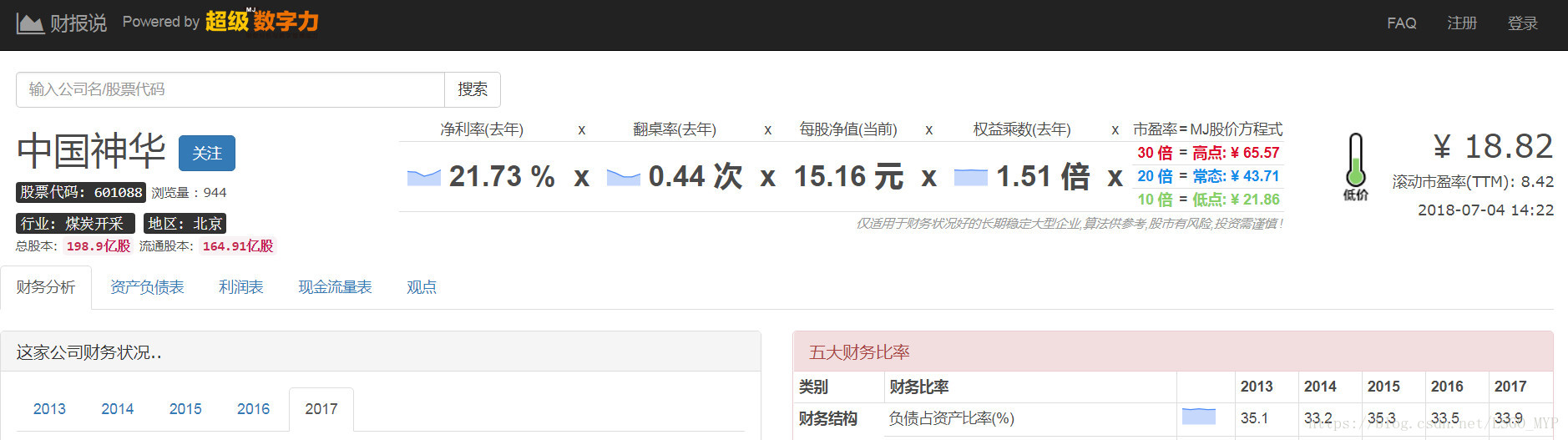Image resolution: width=1568 pixels, height=440 pixels.
Task: Click the 21.73 % net margin value
Action: [502, 176]
